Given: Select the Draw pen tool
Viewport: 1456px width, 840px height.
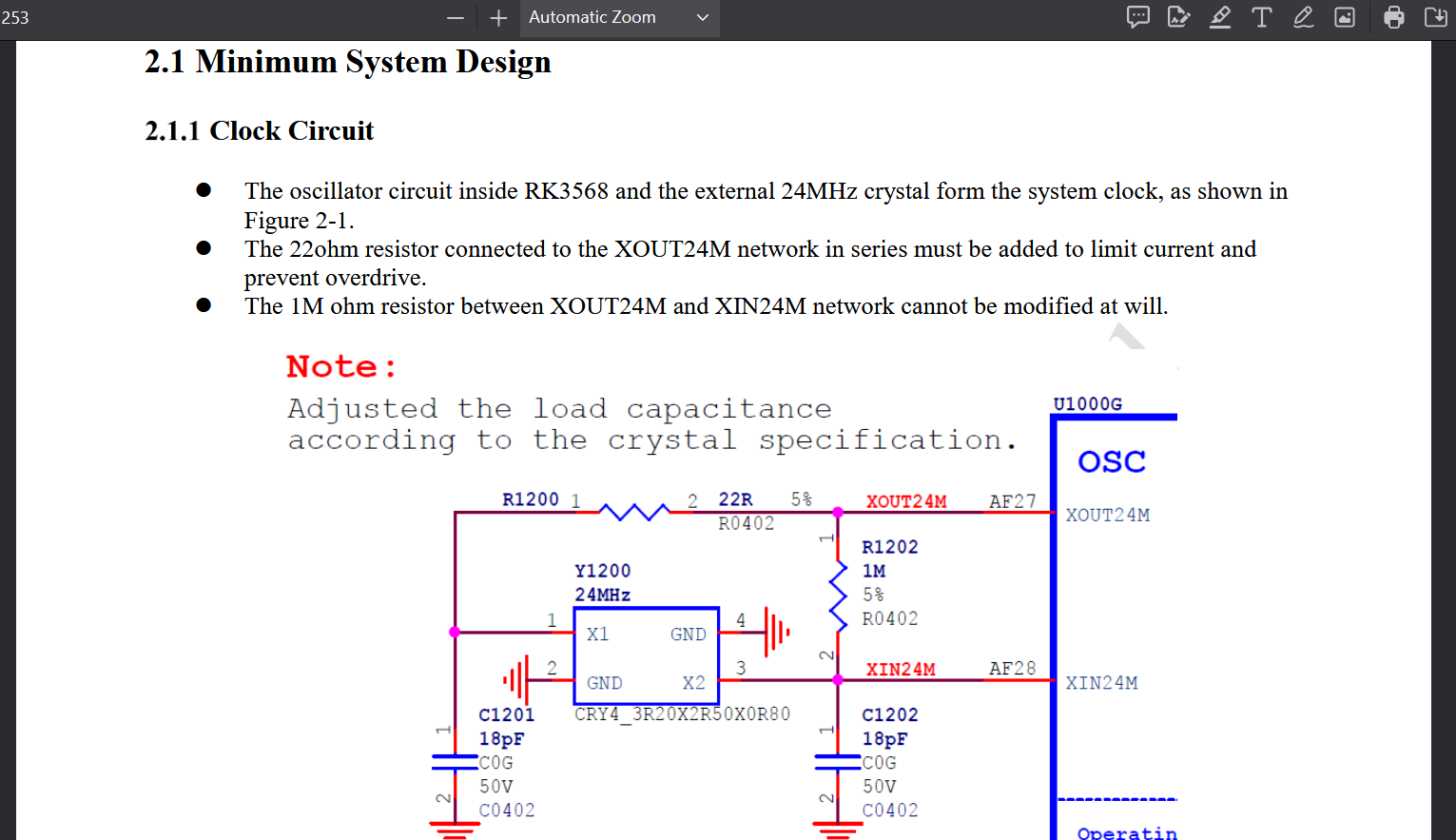Looking at the screenshot, I should click(x=1303, y=17).
